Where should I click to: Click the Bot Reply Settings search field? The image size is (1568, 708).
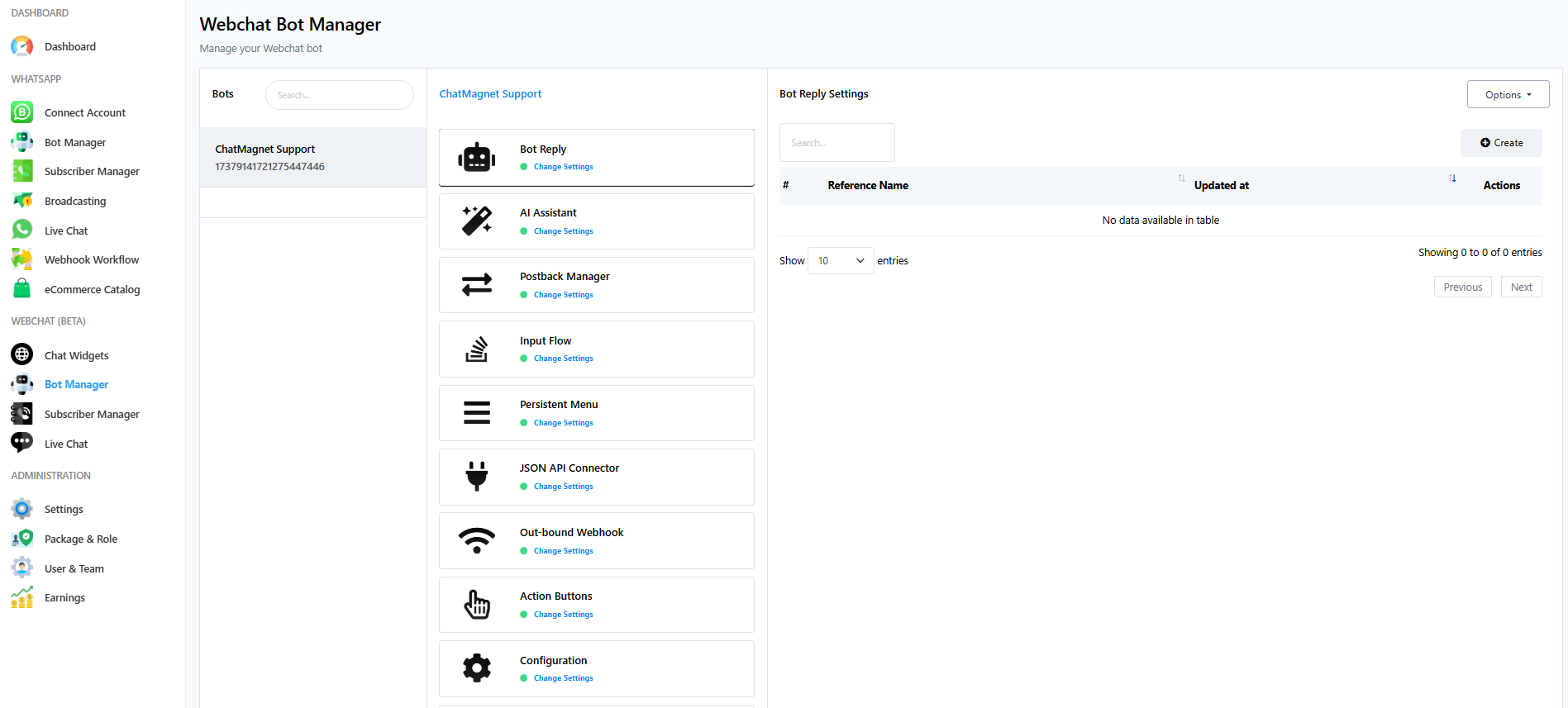(836, 142)
